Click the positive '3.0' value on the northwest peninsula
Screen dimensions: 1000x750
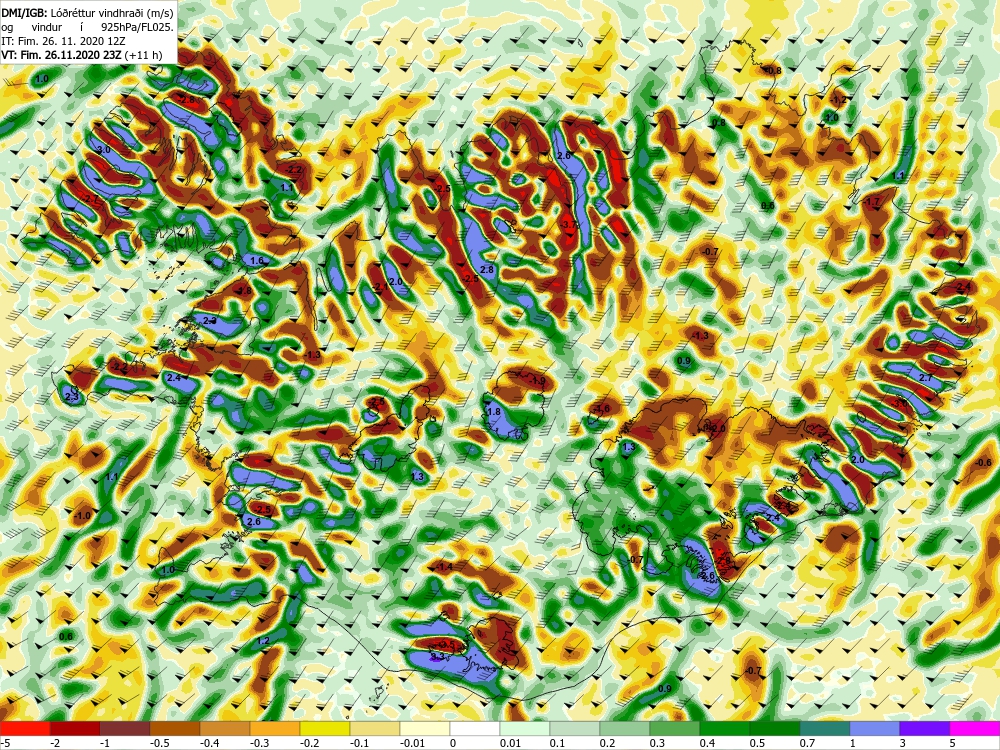103,150
